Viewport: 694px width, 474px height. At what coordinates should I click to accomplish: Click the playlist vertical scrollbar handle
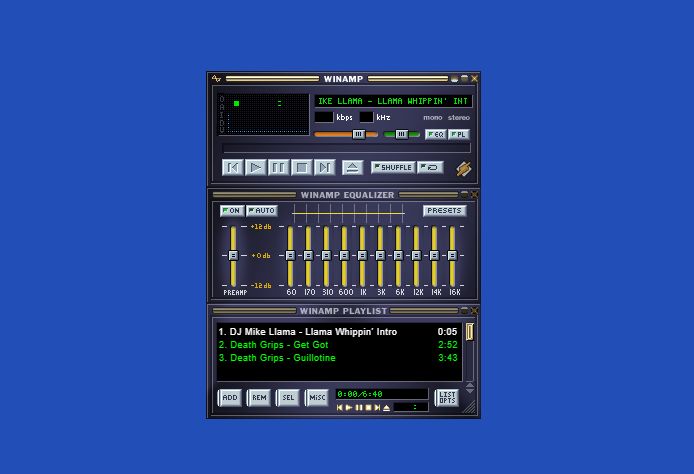coord(470,332)
